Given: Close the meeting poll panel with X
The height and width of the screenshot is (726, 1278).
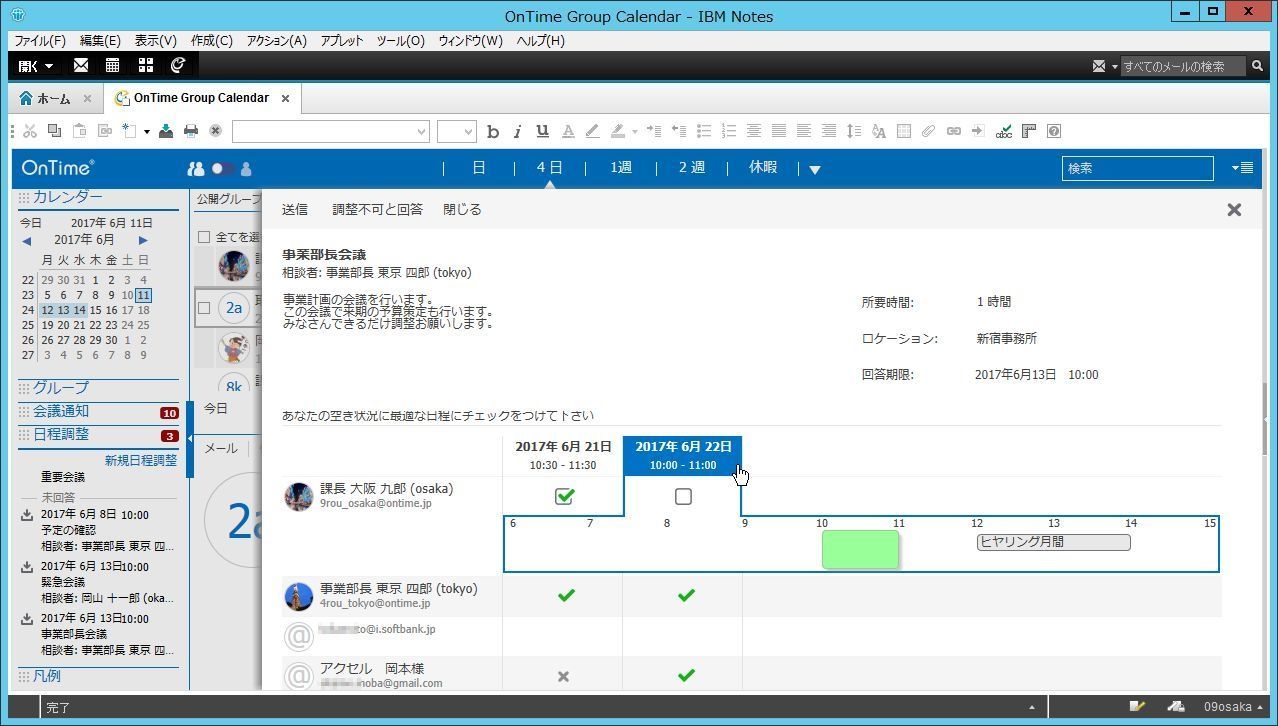Looking at the screenshot, I should (x=1234, y=209).
